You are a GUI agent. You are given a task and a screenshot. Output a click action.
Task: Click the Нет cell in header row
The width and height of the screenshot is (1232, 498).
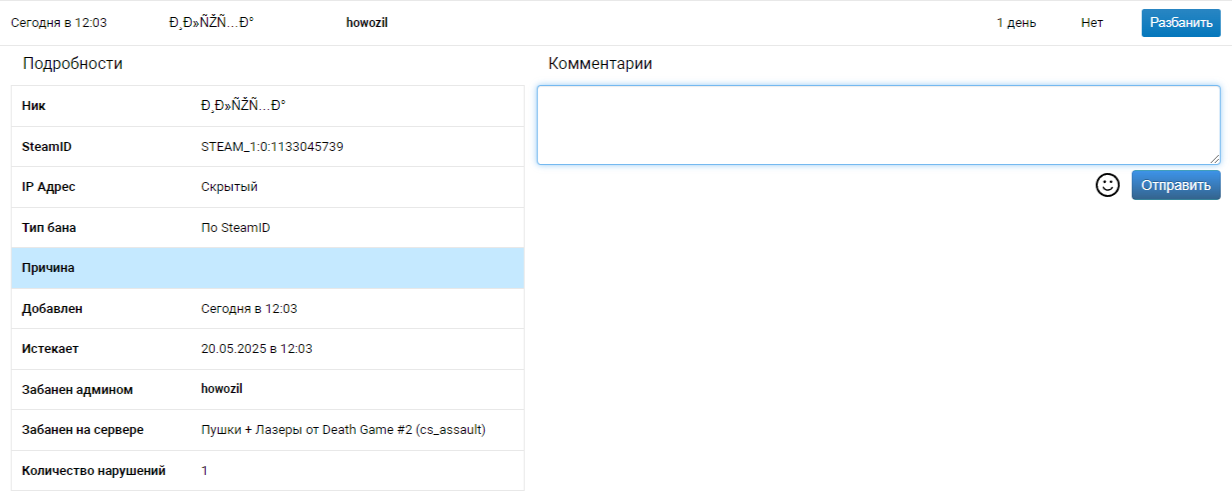tap(1092, 23)
